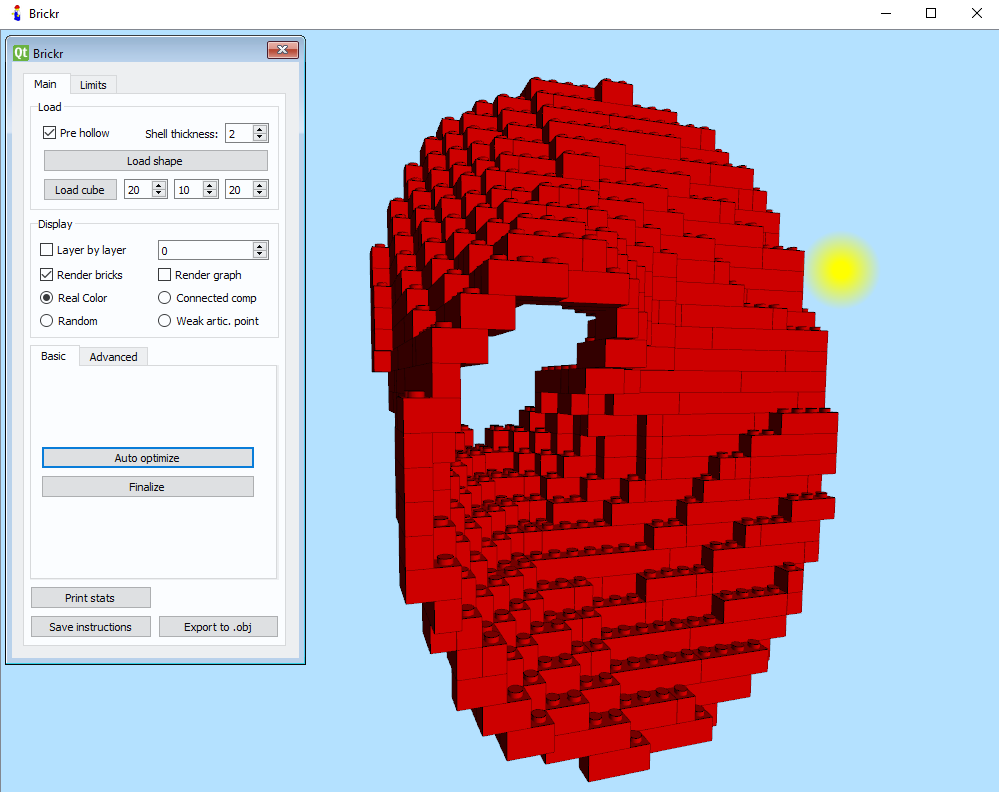
Task: Toggle the Pre hollow checkbox
Action: coord(49,133)
